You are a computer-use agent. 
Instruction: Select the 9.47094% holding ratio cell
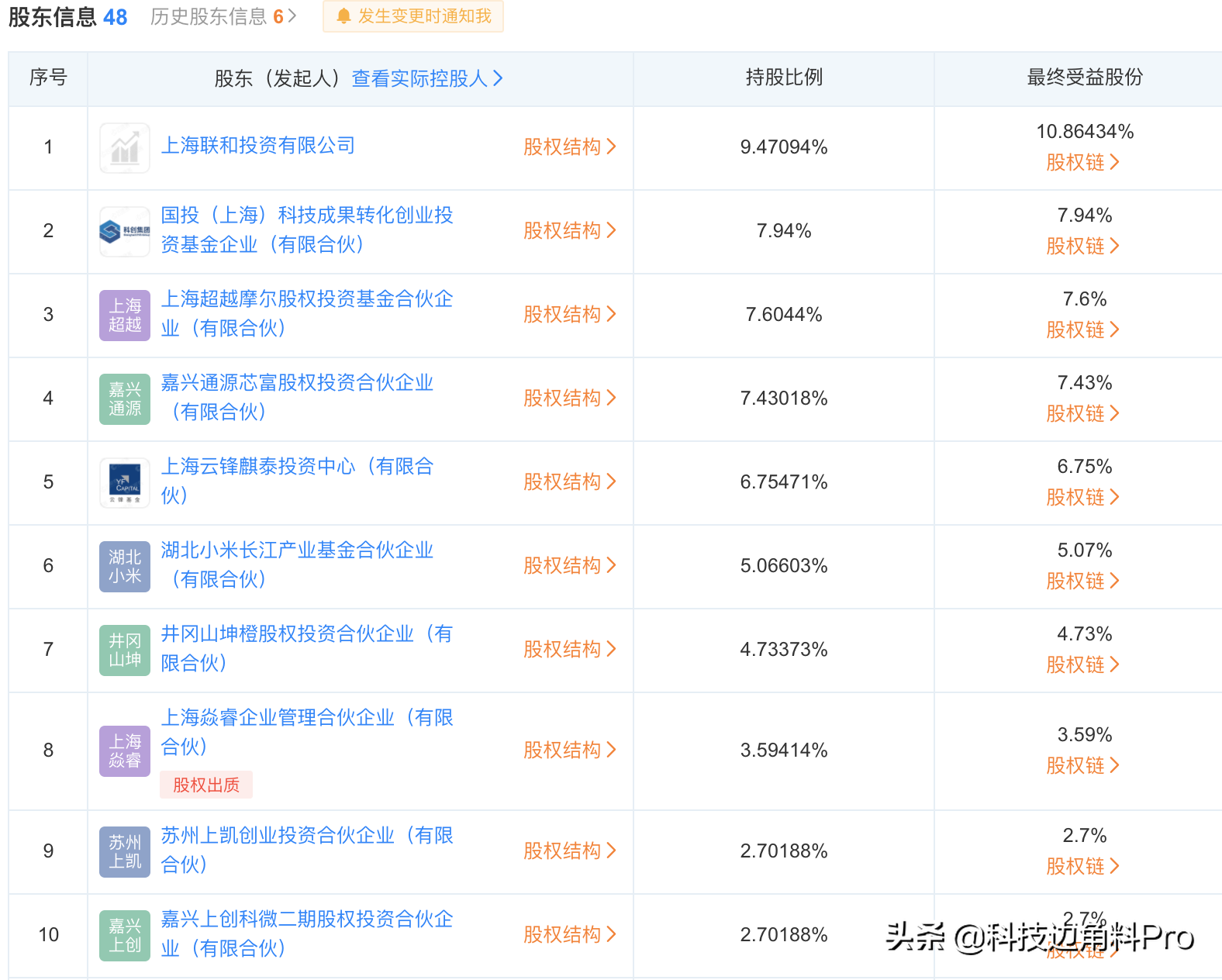(x=784, y=147)
